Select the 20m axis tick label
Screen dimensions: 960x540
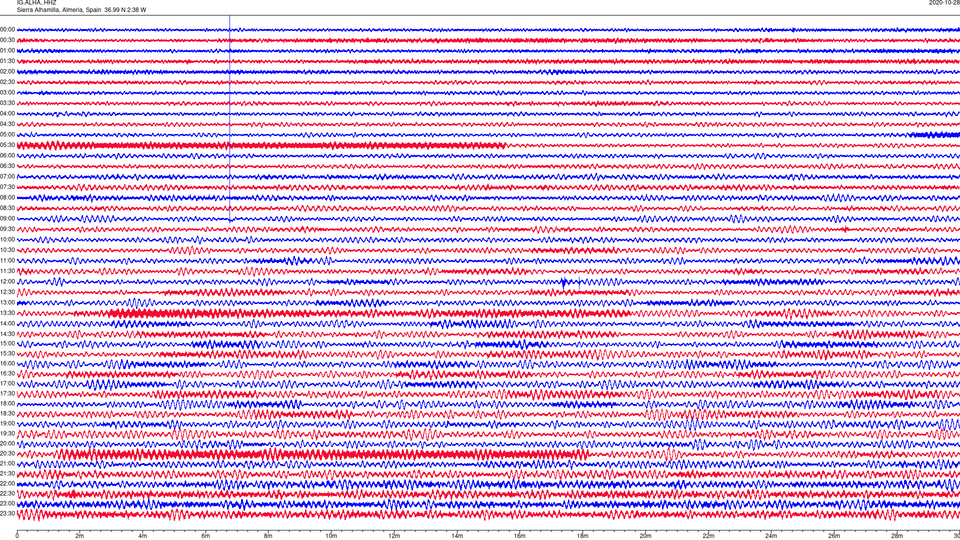645,536
